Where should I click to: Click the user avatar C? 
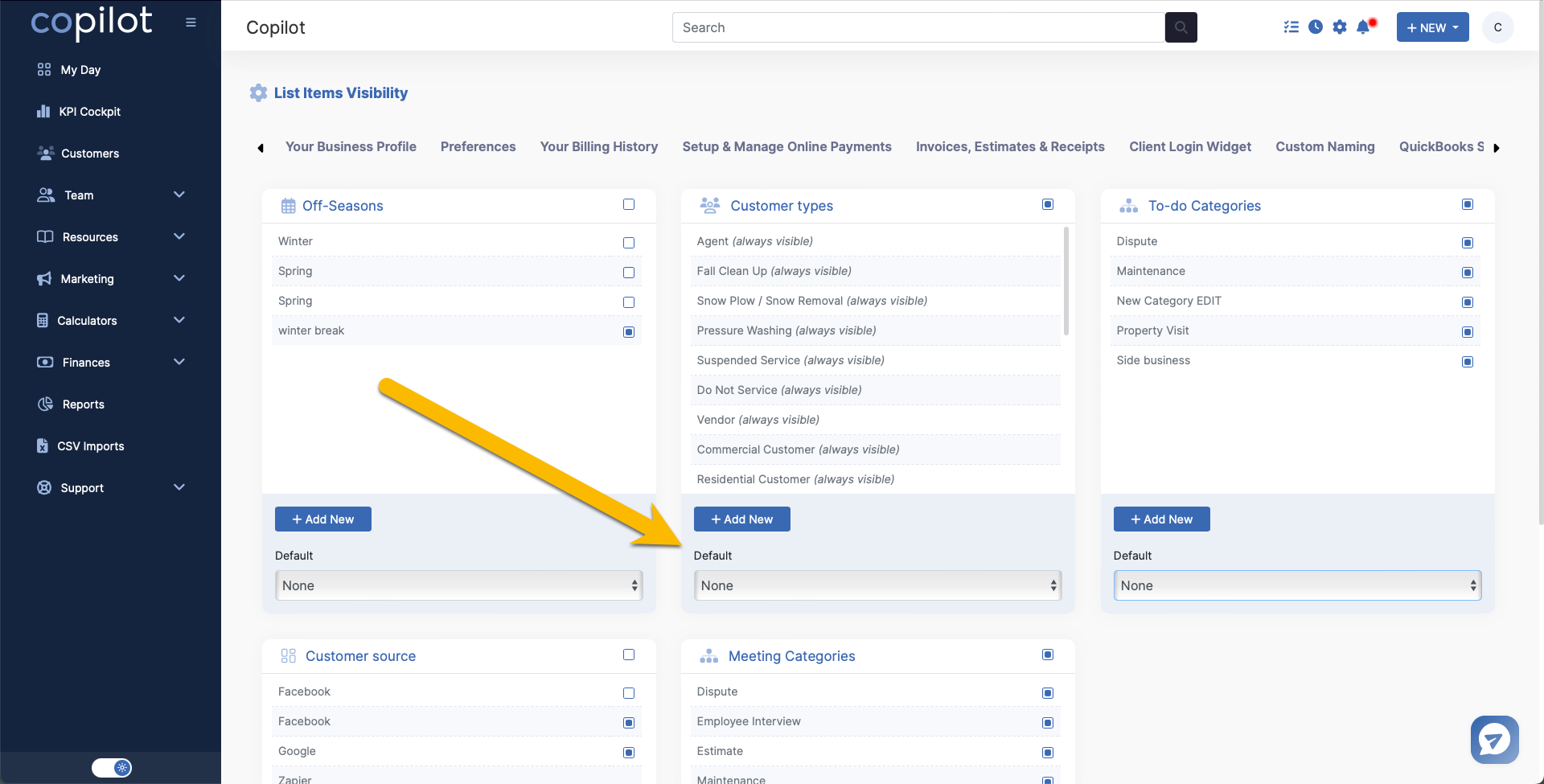pyautogui.click(x=1497, y=27)
